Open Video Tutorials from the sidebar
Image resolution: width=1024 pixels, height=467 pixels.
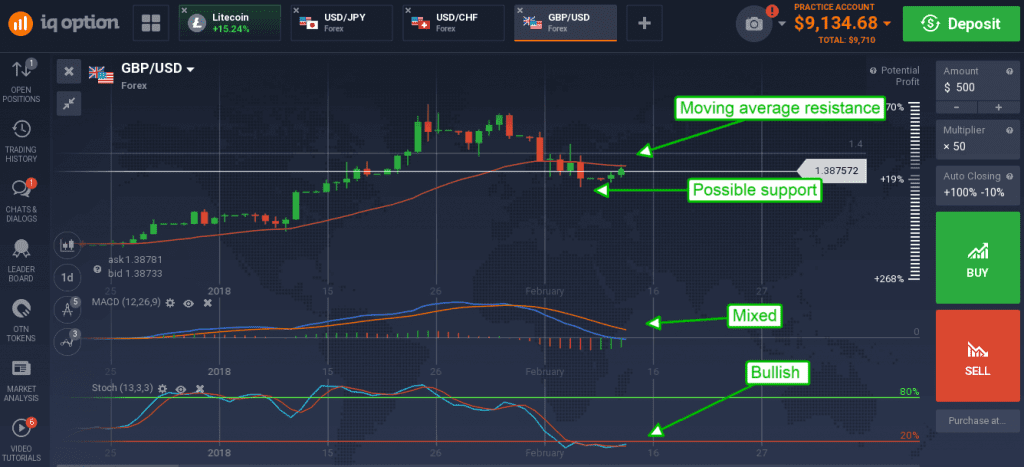[21, 440]
